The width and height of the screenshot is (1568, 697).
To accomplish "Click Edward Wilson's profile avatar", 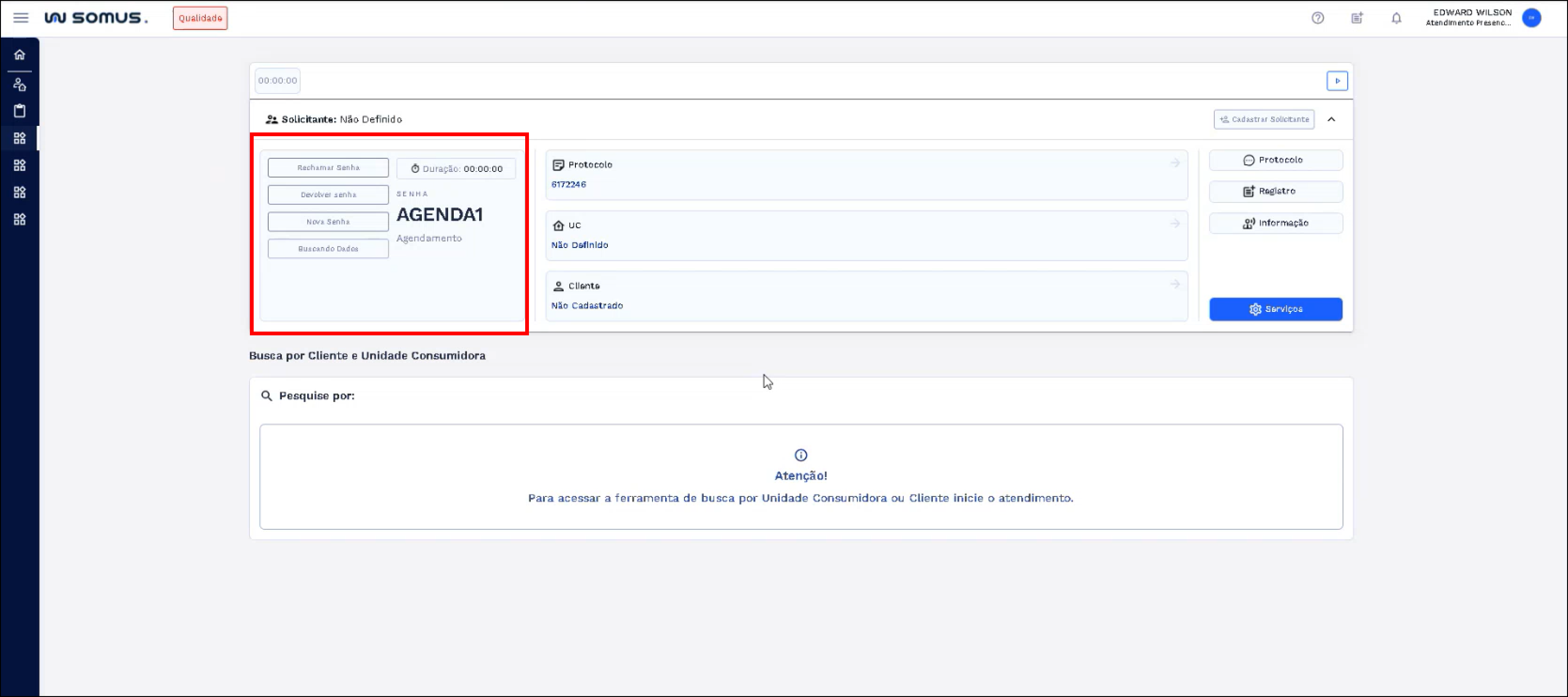I will click(x=1531, y=18).
